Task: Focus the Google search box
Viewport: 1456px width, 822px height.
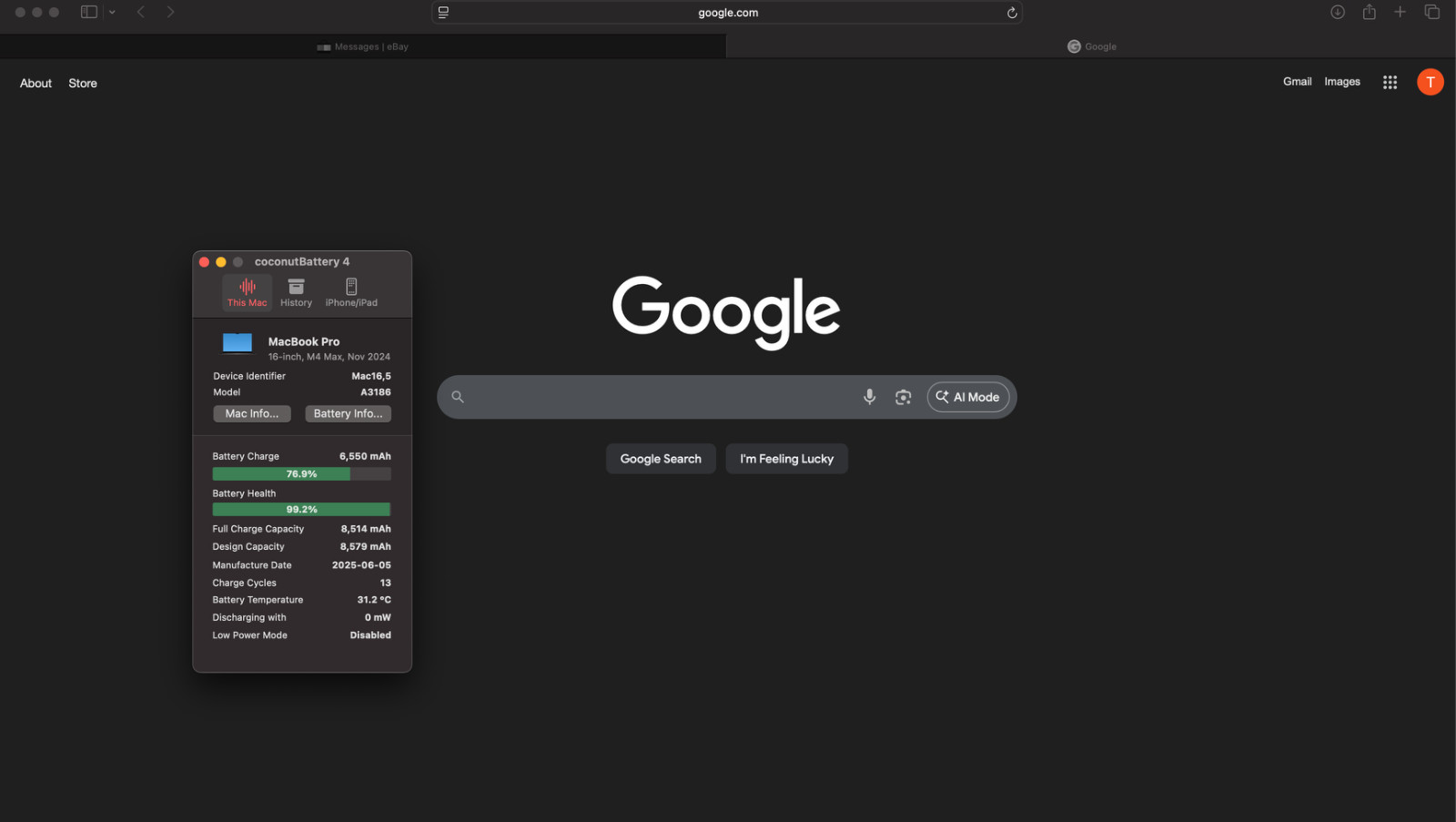Action: pos(726,397)
